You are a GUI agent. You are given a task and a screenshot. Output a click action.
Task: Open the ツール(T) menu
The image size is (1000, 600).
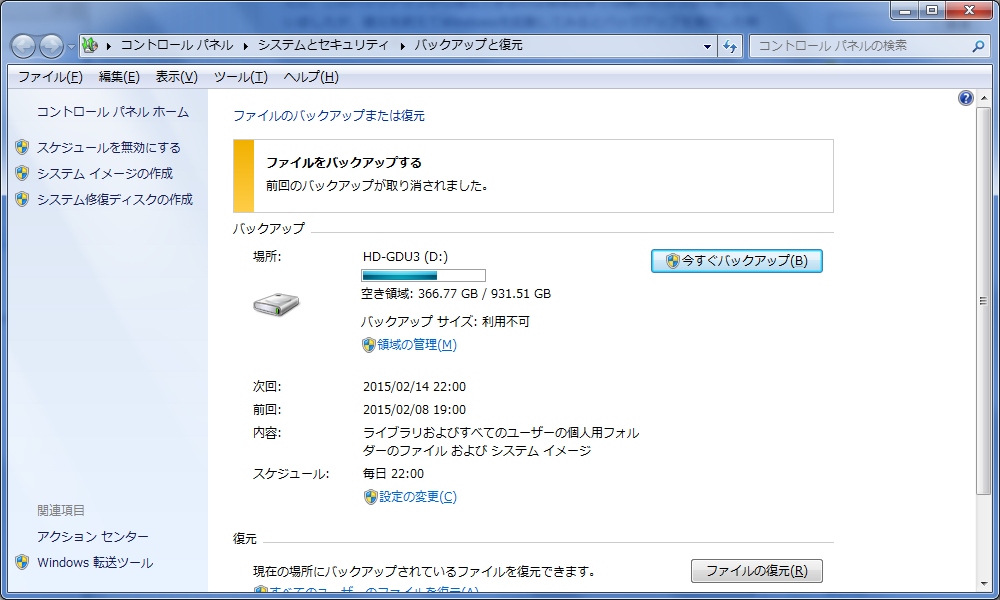240,77
